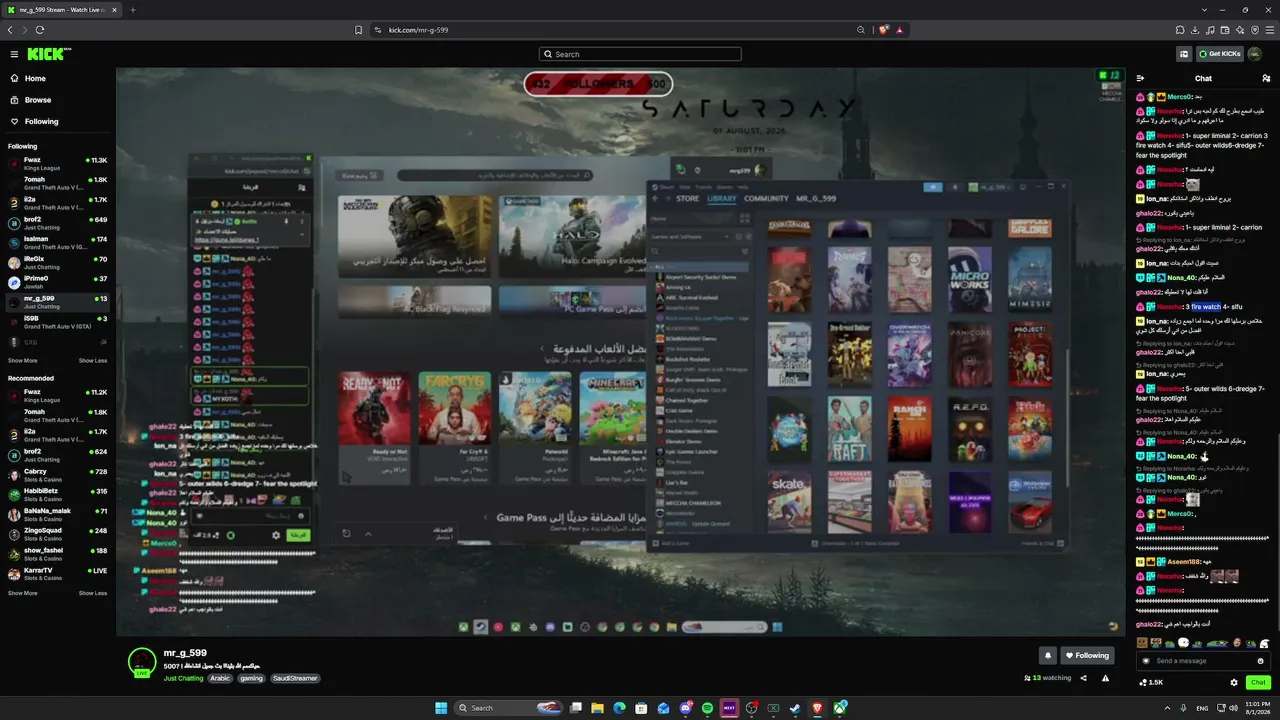
Task: Open the chat users list icon
Action: pos(1266,78)
